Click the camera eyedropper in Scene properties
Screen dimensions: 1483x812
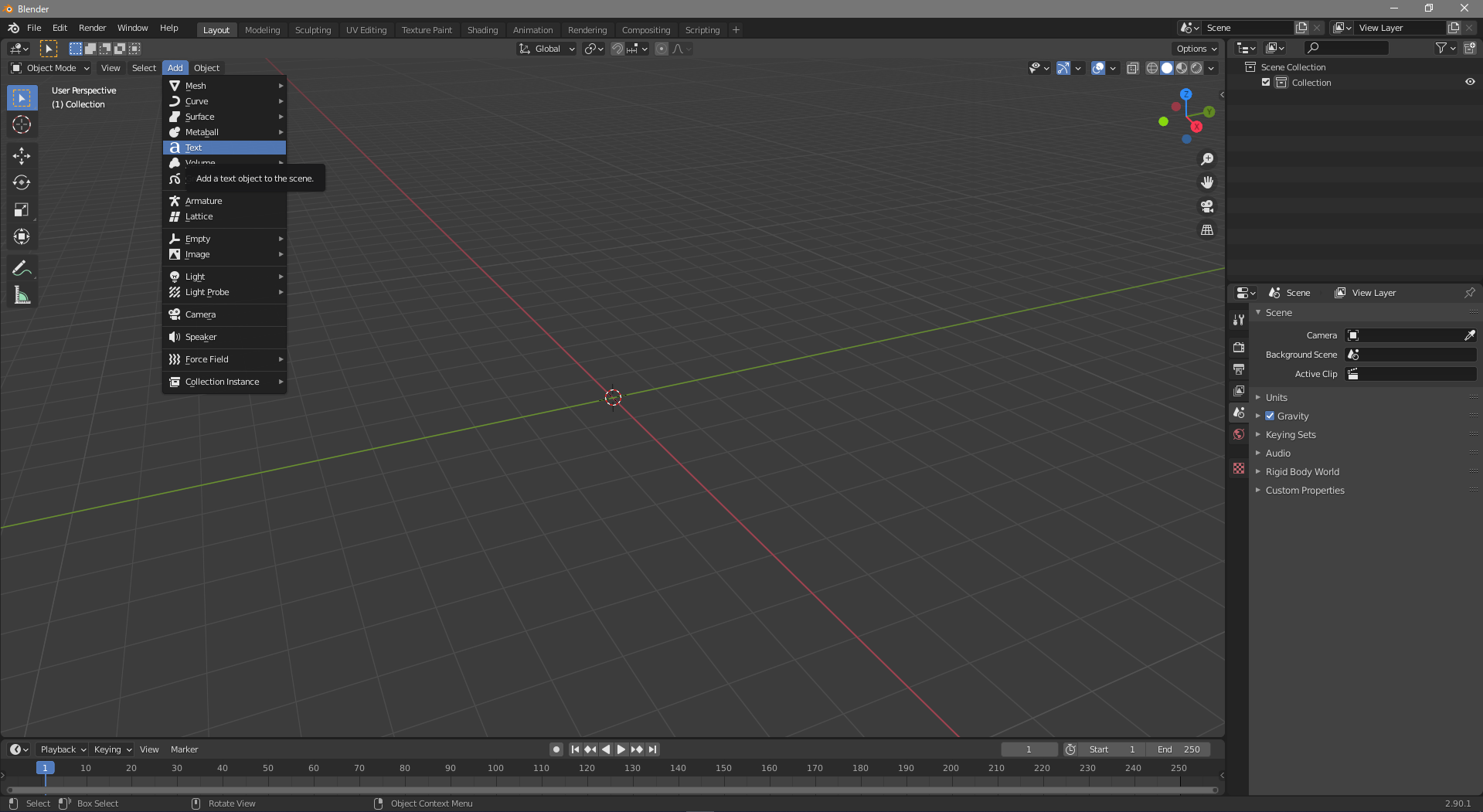coord(1469,335)
